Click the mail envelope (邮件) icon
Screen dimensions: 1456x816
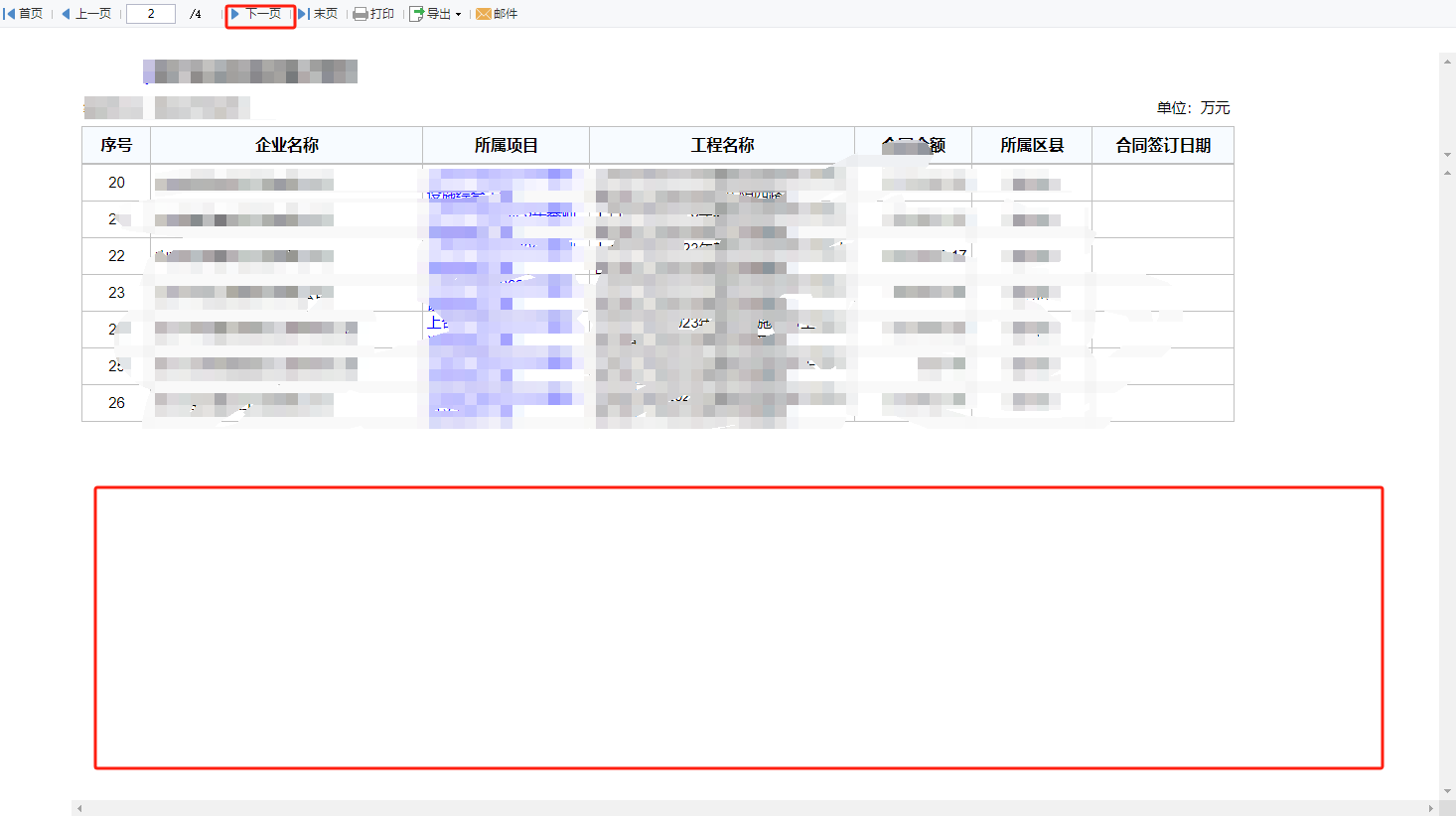(484, 14)
